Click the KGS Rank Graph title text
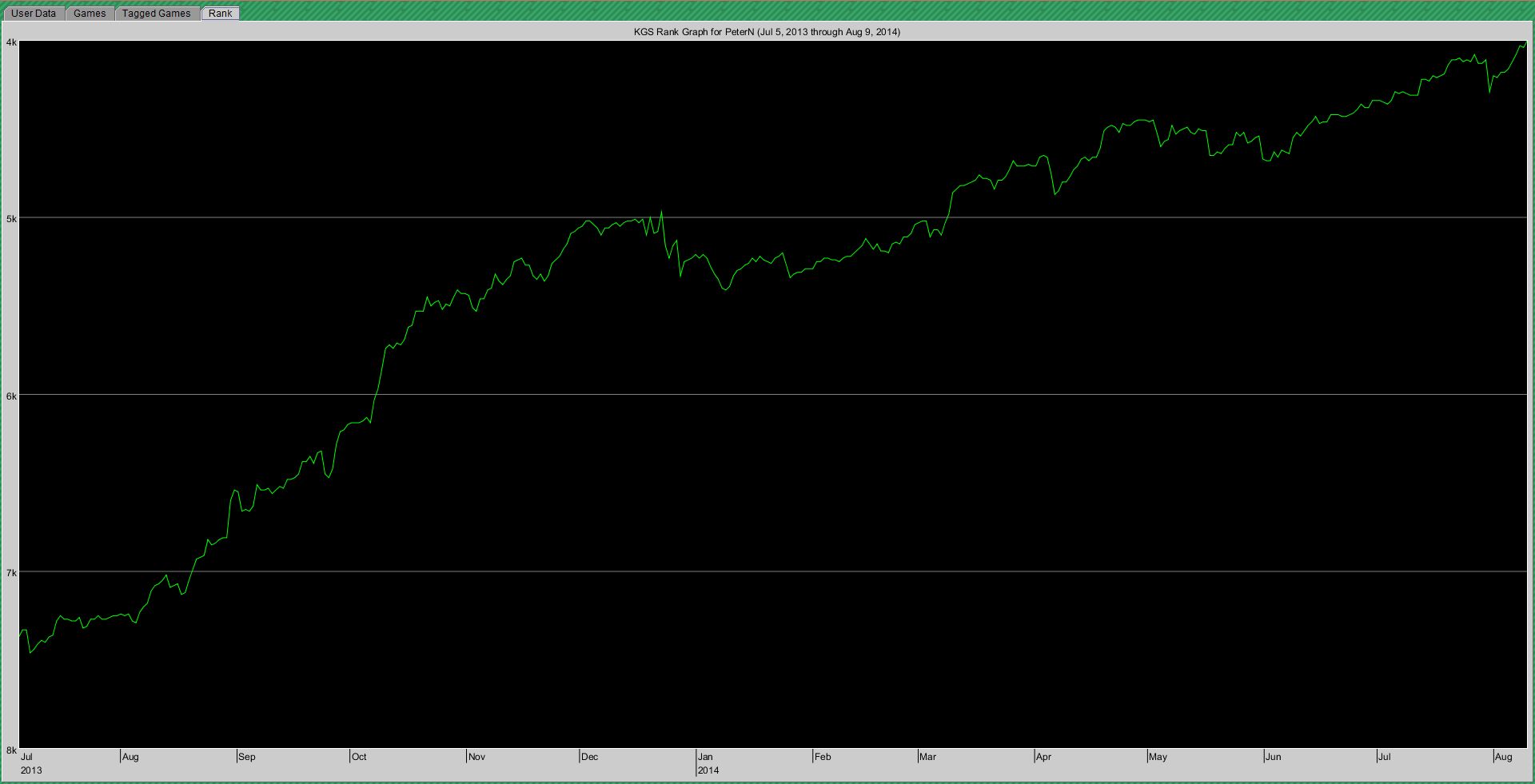The image size is (1535, 784). (x=767, y=32)
